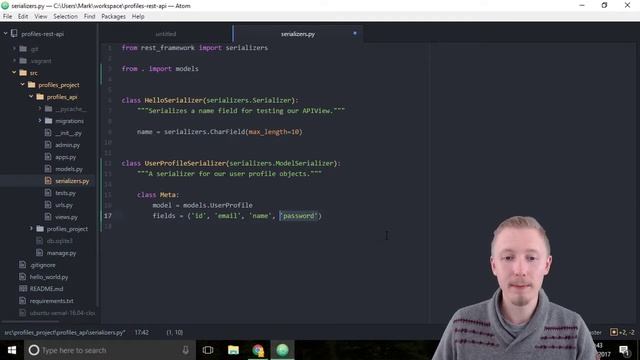Click the .gitignore file icon
Image resolution: width=640 pixels, height=360 pixels.
pos(22,264)
